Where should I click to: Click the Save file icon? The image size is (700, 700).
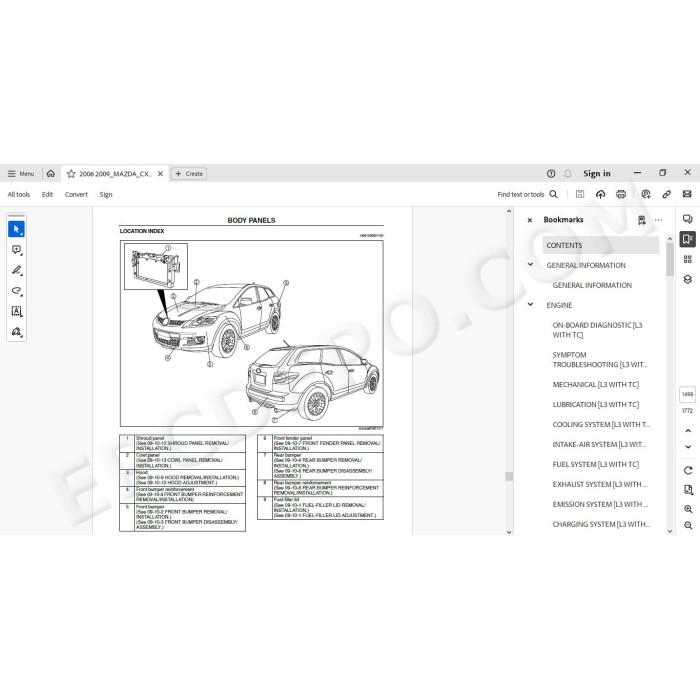click(580, 194)
